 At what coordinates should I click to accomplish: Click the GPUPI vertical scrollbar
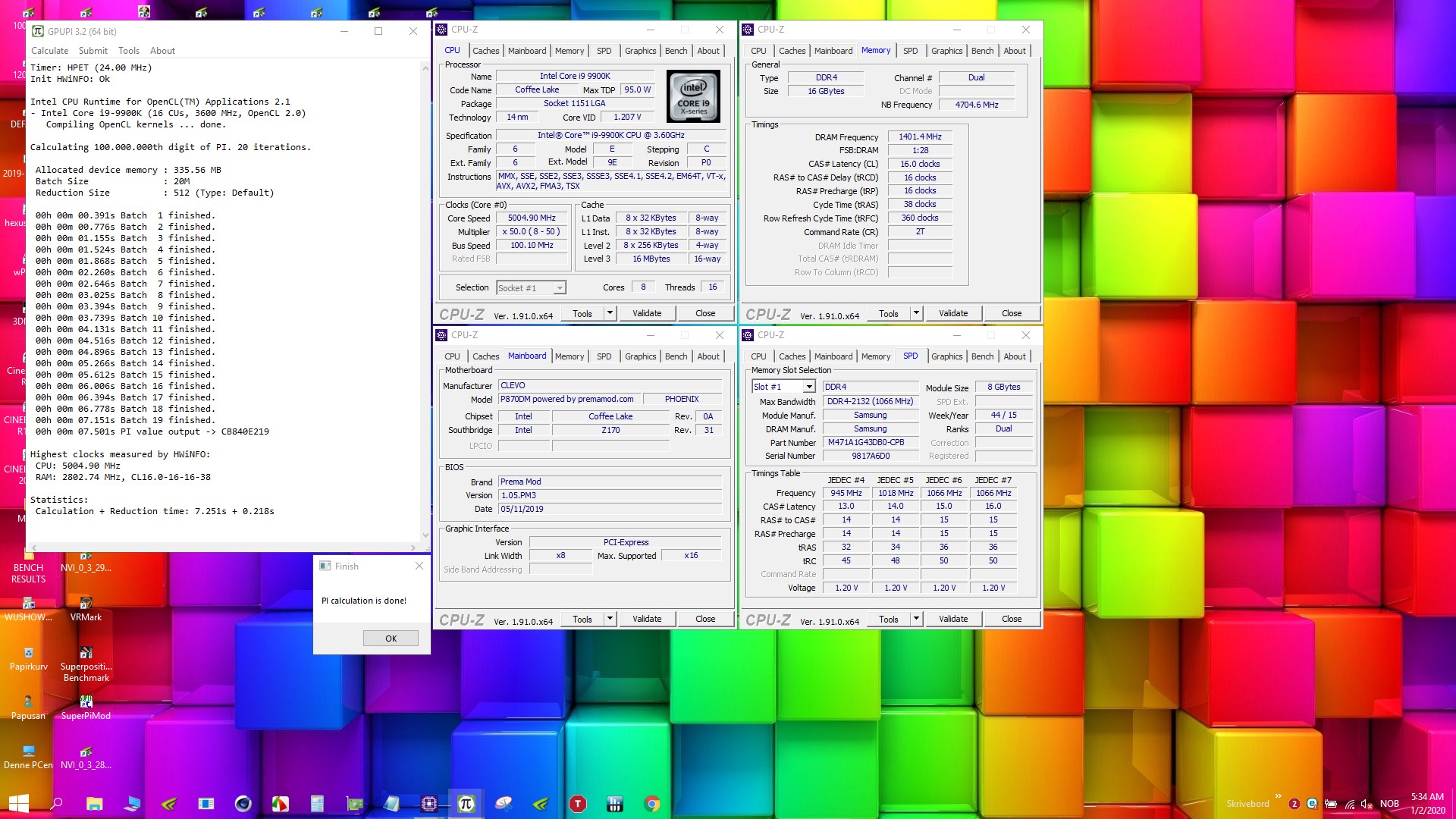[425, 301]
